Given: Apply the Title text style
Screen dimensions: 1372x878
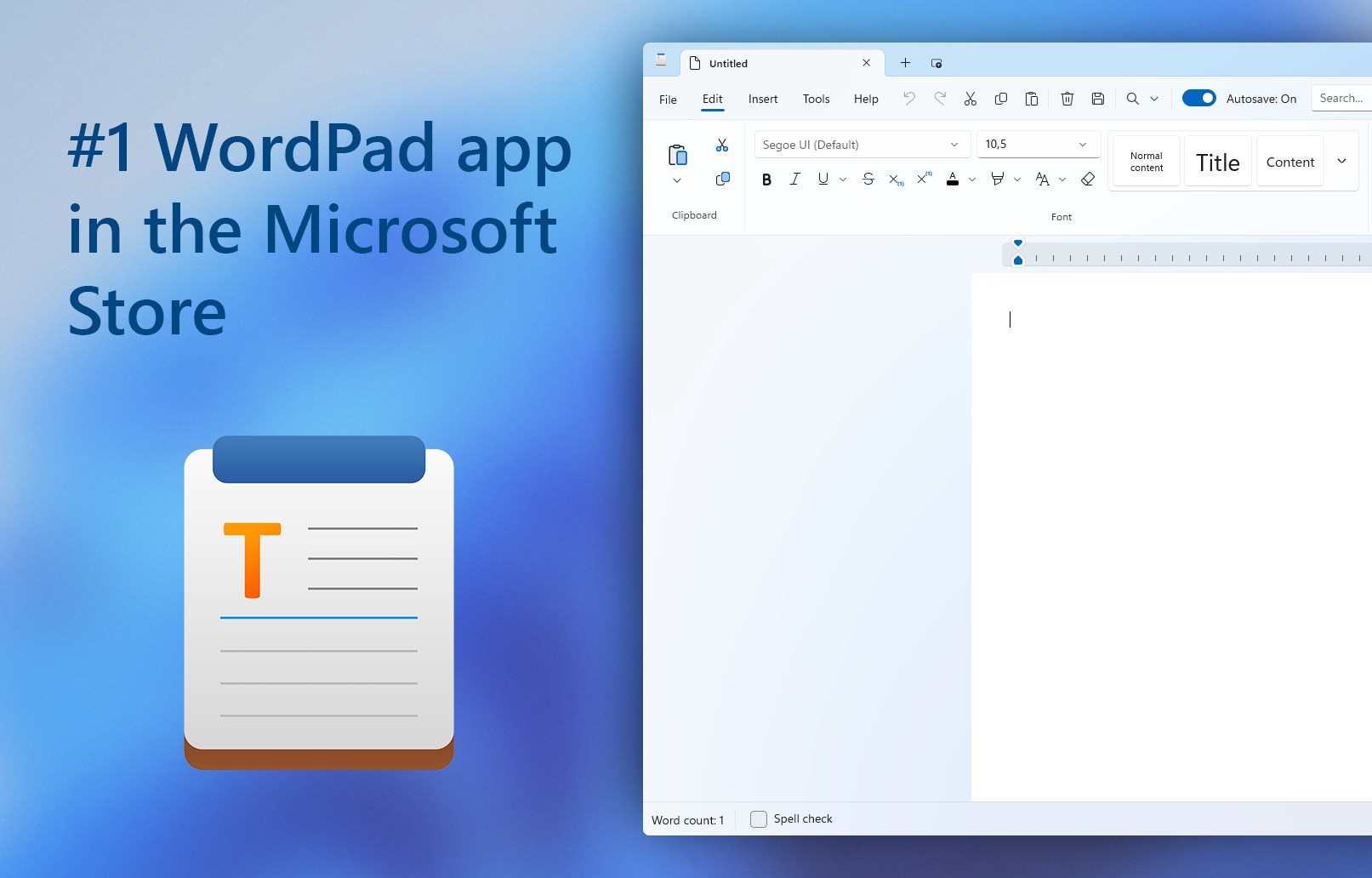Looking at the screenshot, I should (1217, 162).
